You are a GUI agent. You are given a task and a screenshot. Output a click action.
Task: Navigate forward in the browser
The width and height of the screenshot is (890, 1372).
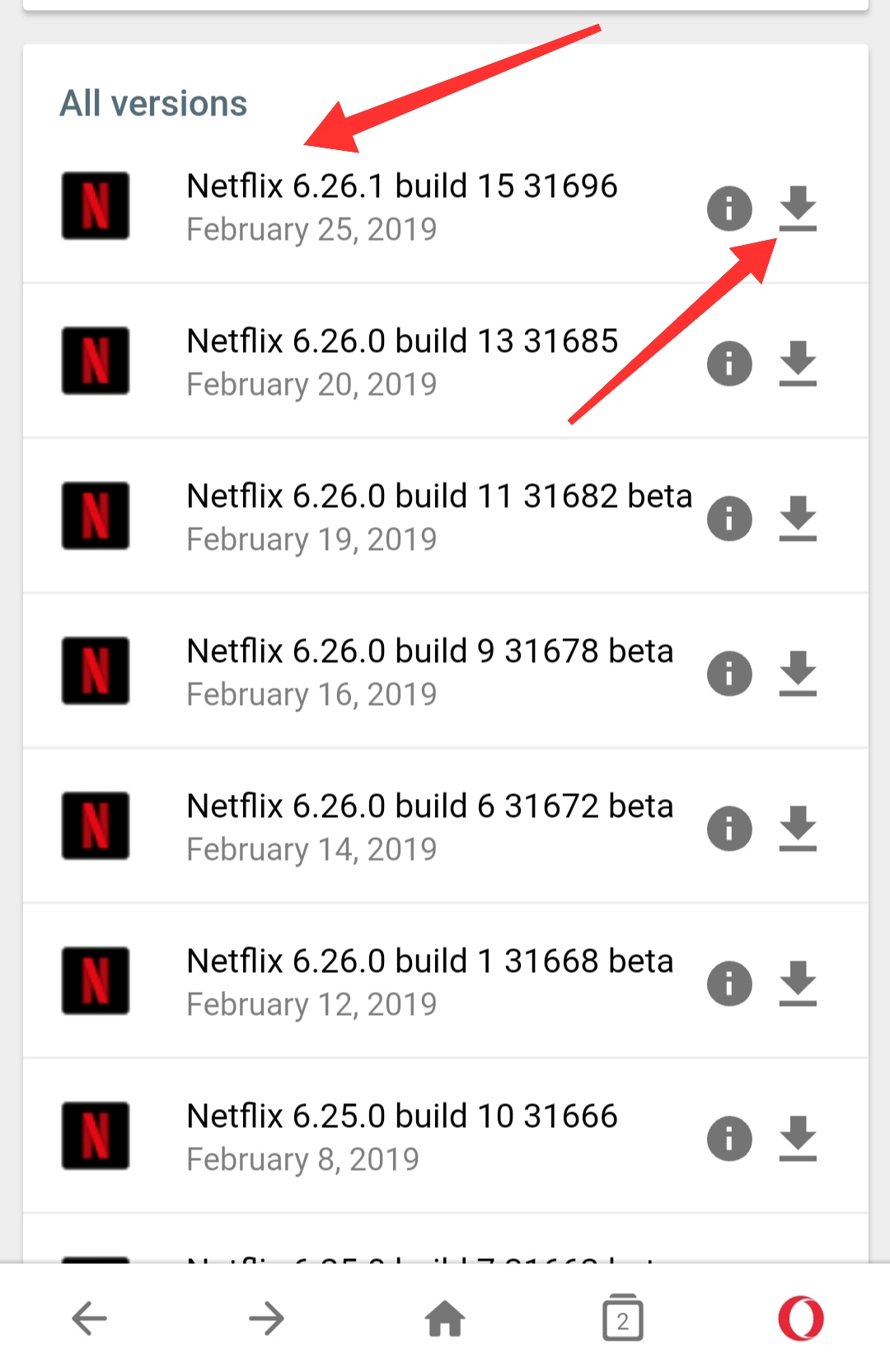[267, 1318]
